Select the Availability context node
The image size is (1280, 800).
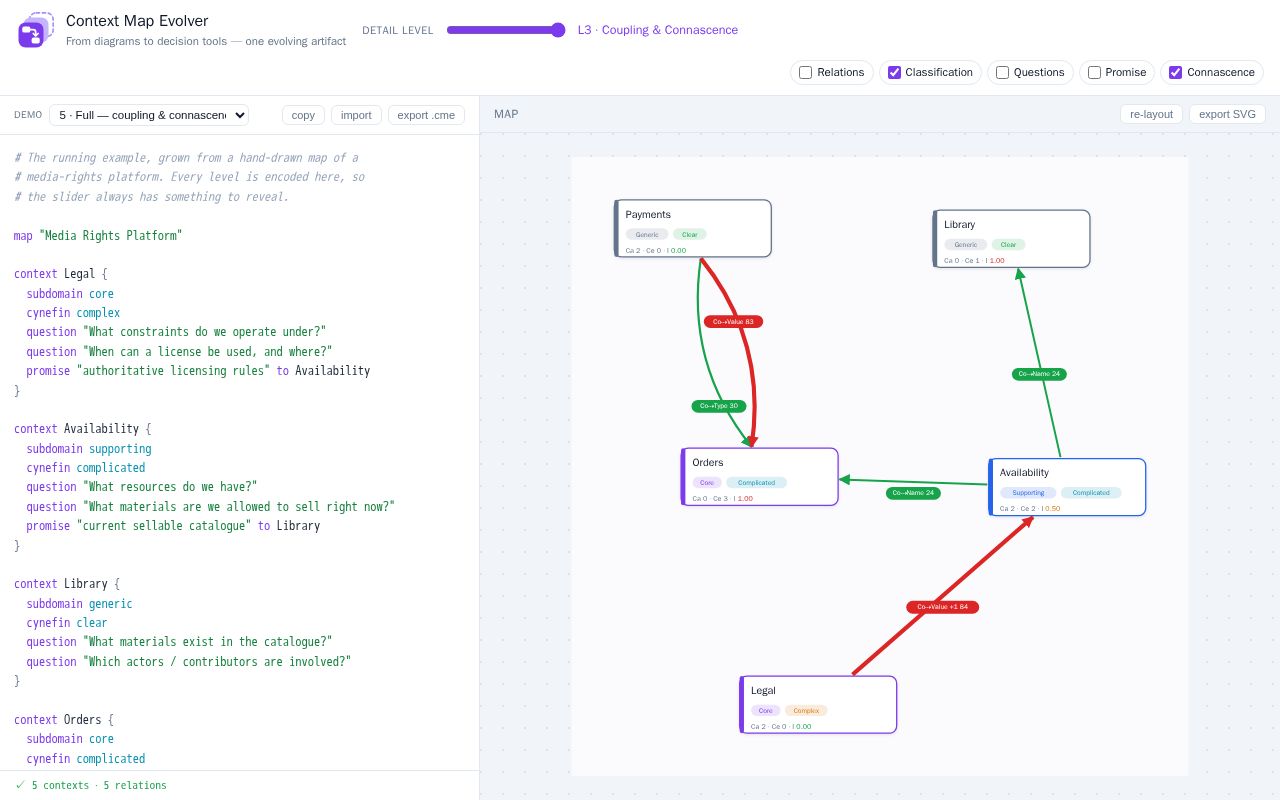pyautogui.click(x=1067, y=487)
